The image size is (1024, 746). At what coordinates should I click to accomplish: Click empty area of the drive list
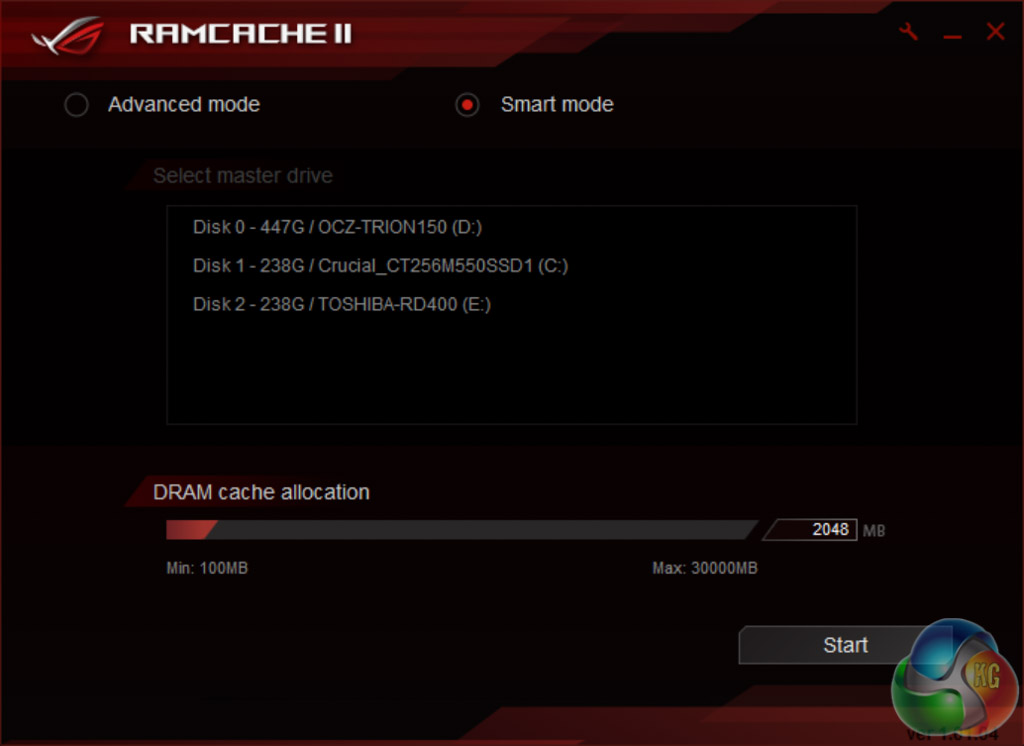[511, 374]
